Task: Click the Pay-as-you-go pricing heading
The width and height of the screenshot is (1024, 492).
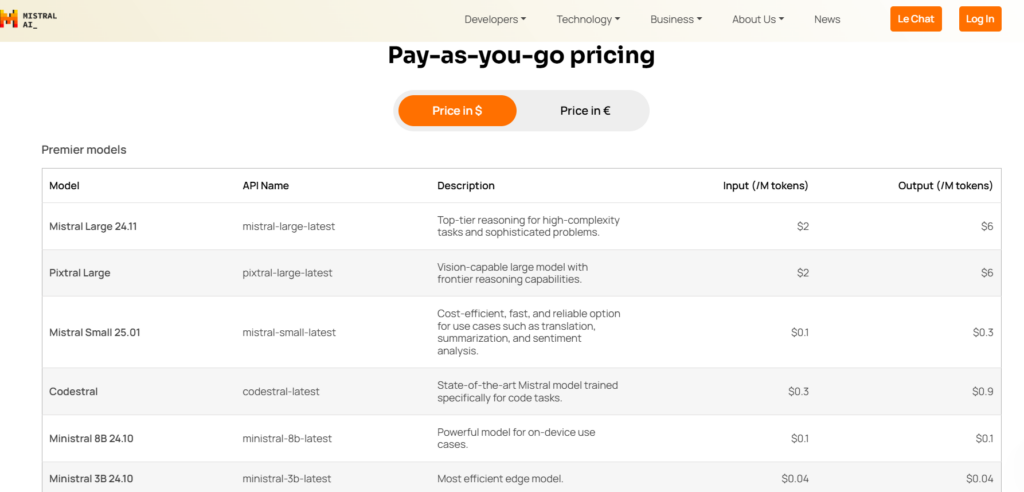Action: coord(521,56)
